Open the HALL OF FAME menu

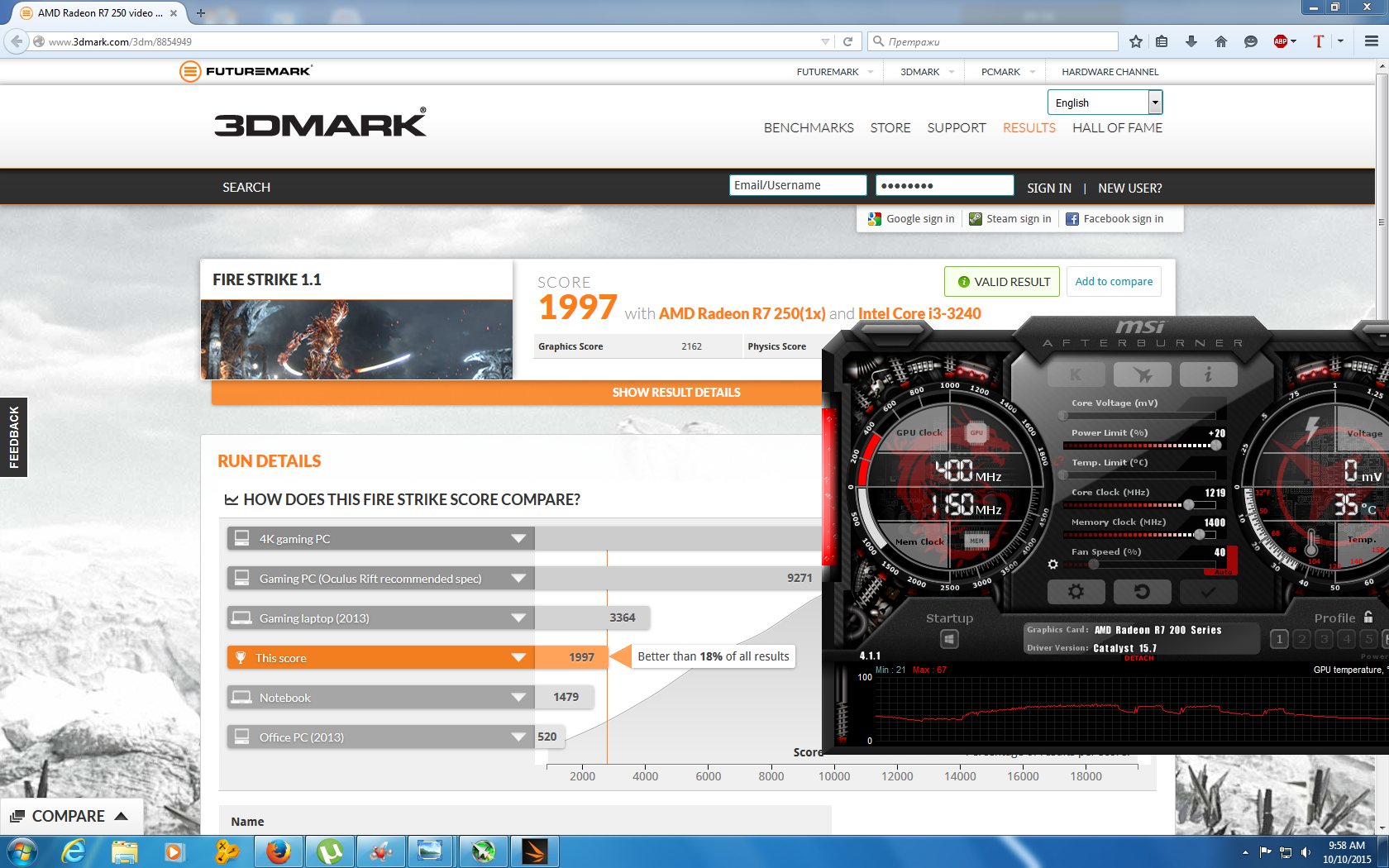1117,127
